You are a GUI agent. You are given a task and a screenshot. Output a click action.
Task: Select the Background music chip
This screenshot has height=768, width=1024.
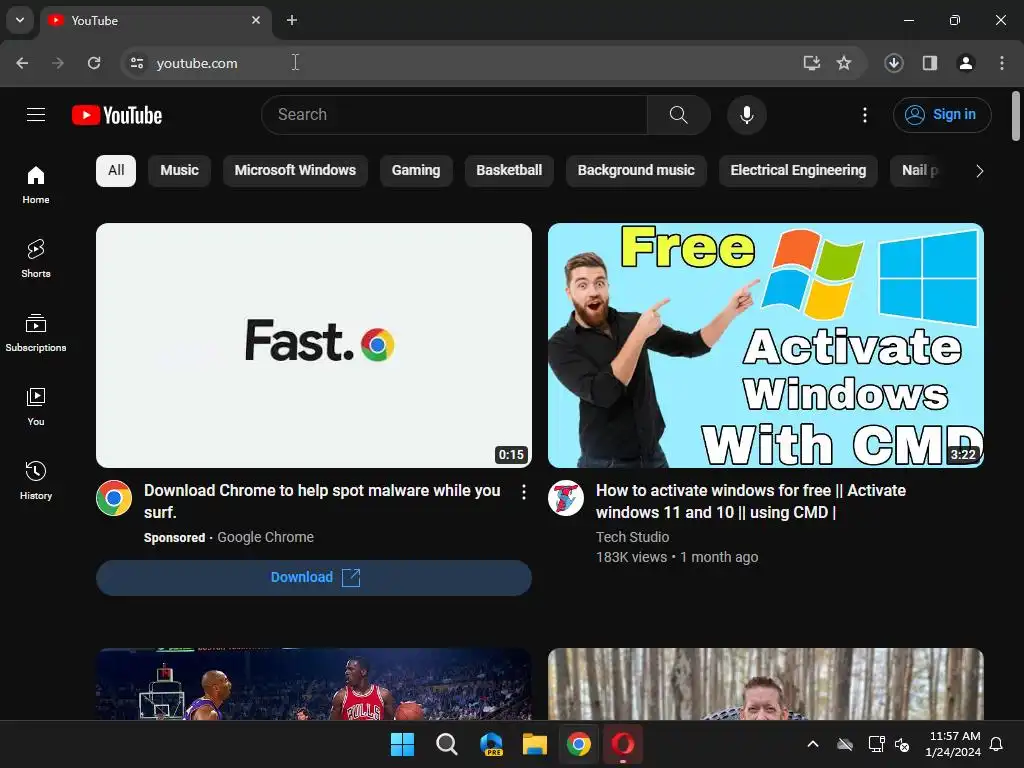tap(636, 170)
